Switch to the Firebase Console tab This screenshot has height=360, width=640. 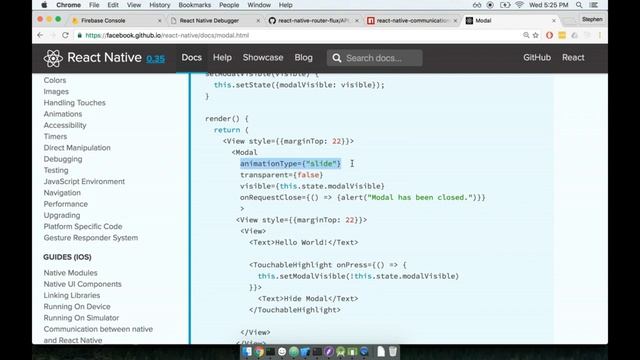[x=103, y=20]
